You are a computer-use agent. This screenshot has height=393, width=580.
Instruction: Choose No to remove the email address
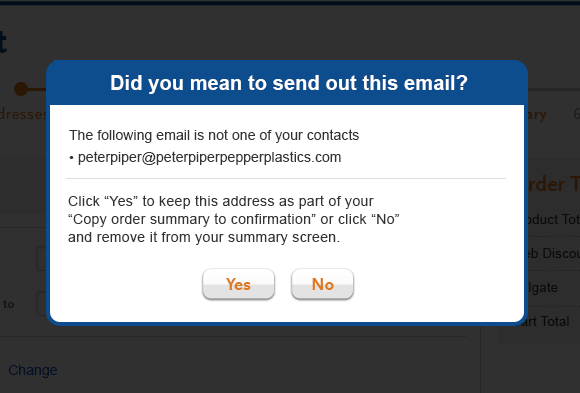pos(323,284)
